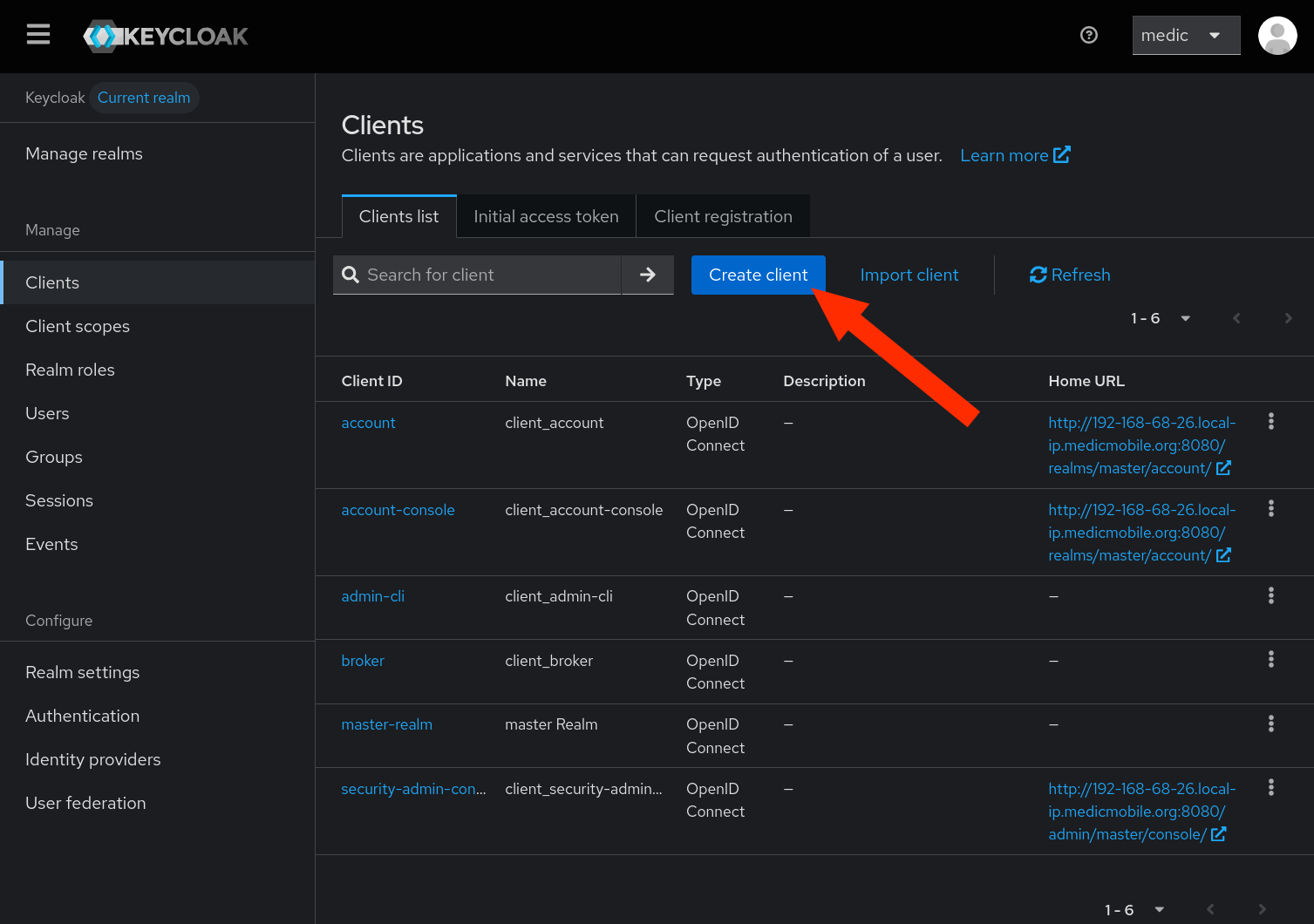Go to next page in top pagination
1314x924 pixels.
(1288, 318)
